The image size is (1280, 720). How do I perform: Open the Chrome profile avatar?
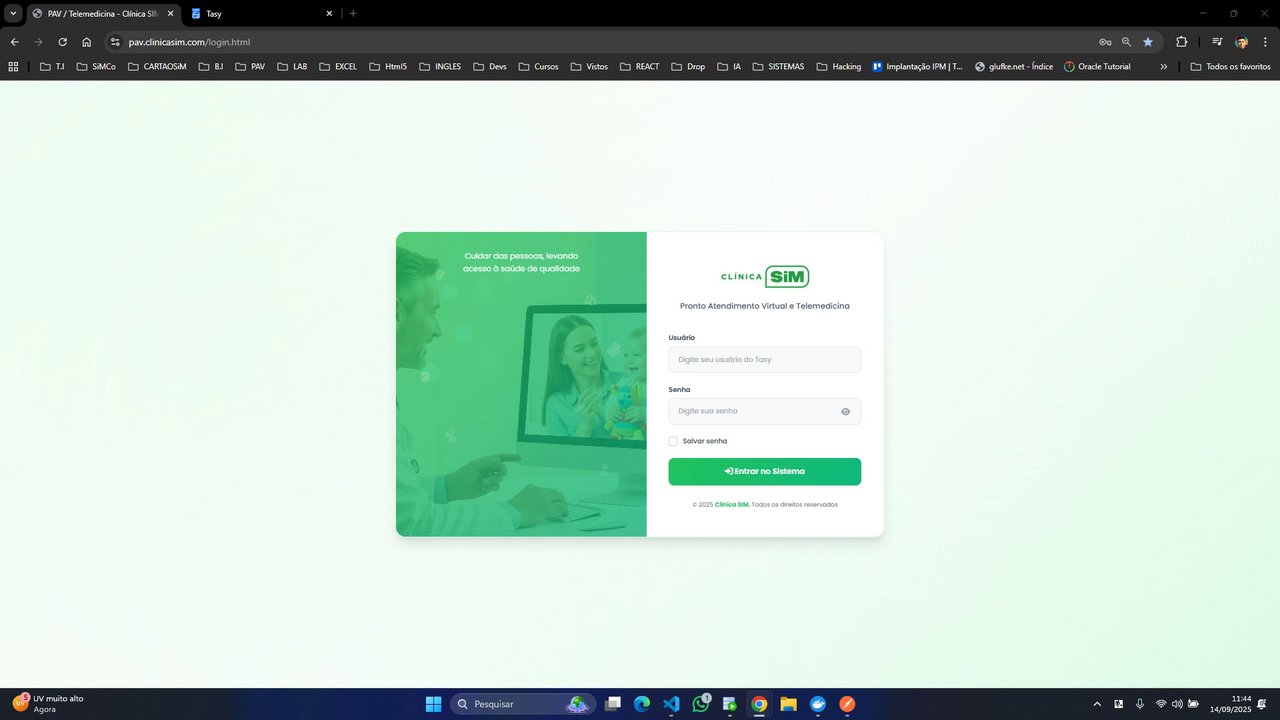point(1242,42)
